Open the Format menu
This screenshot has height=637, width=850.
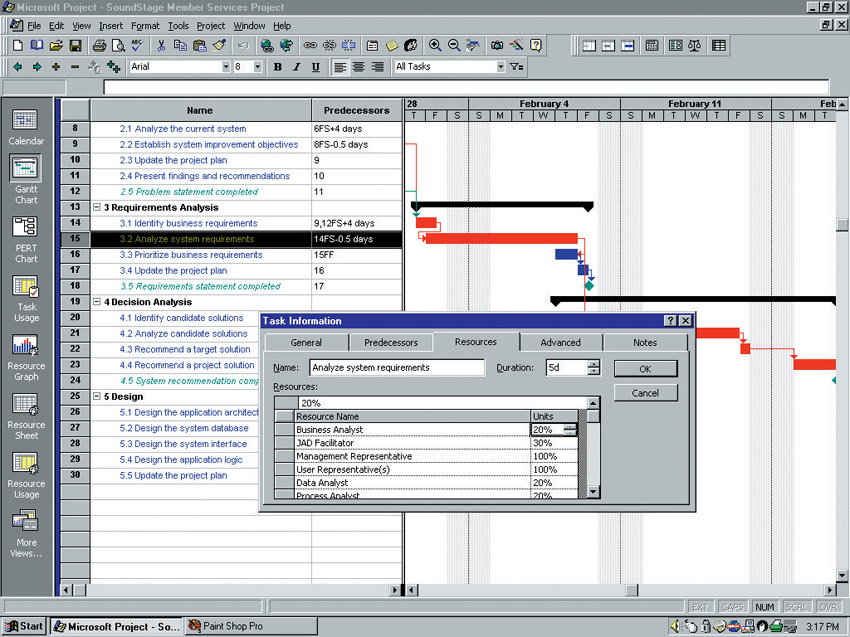coord(145,26)
